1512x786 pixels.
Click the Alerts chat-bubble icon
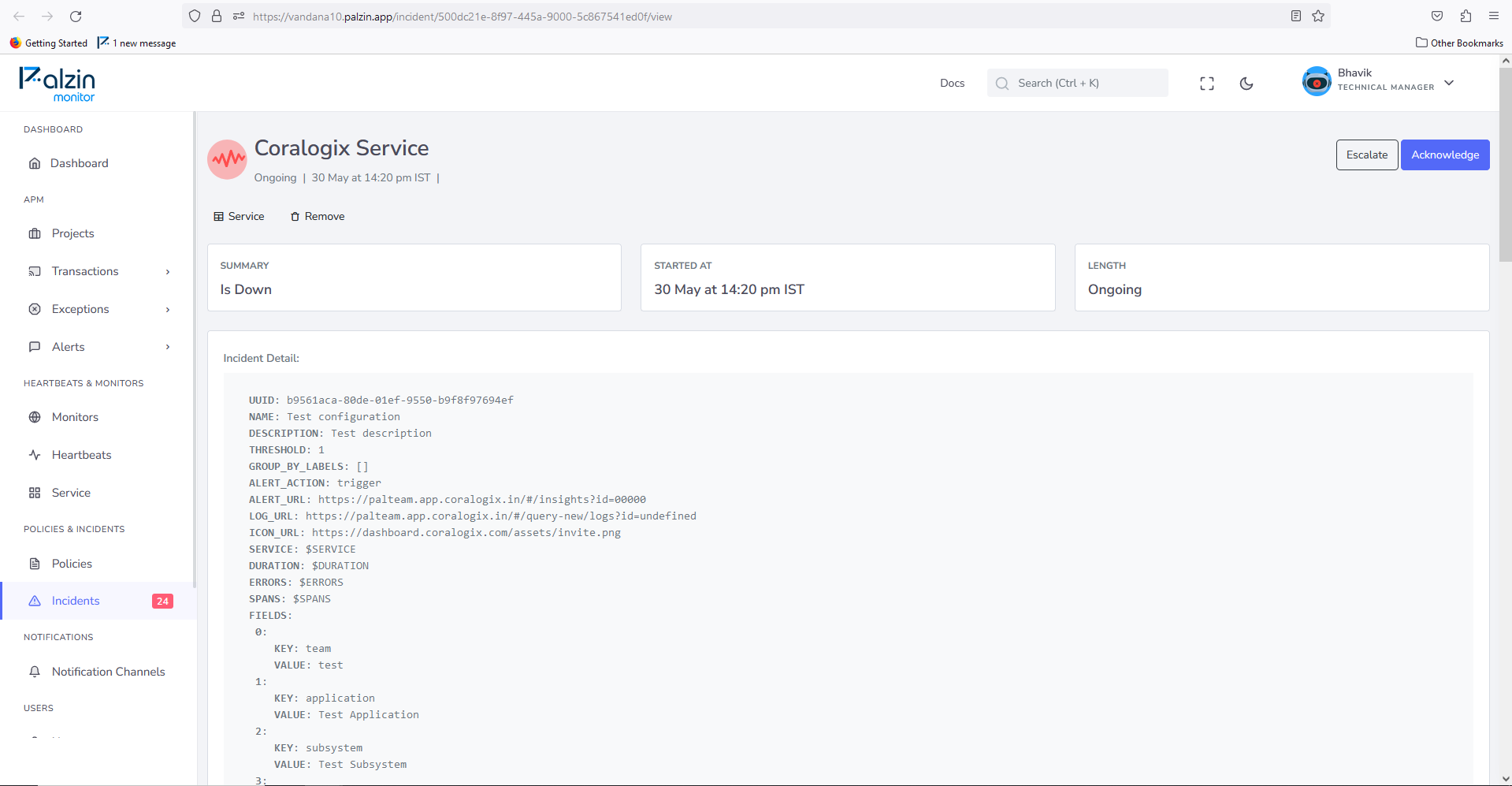(x=35, y=347)
